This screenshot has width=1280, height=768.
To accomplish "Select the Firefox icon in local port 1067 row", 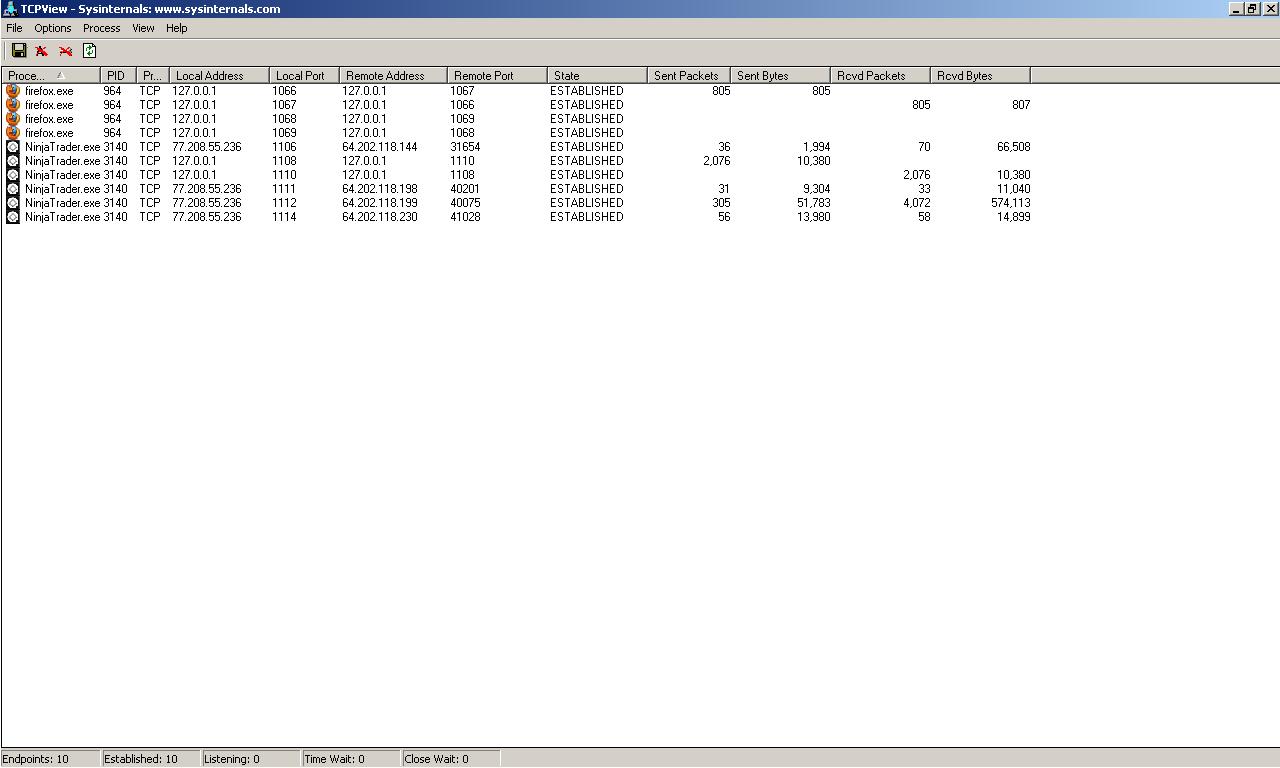I will (13, 105).
